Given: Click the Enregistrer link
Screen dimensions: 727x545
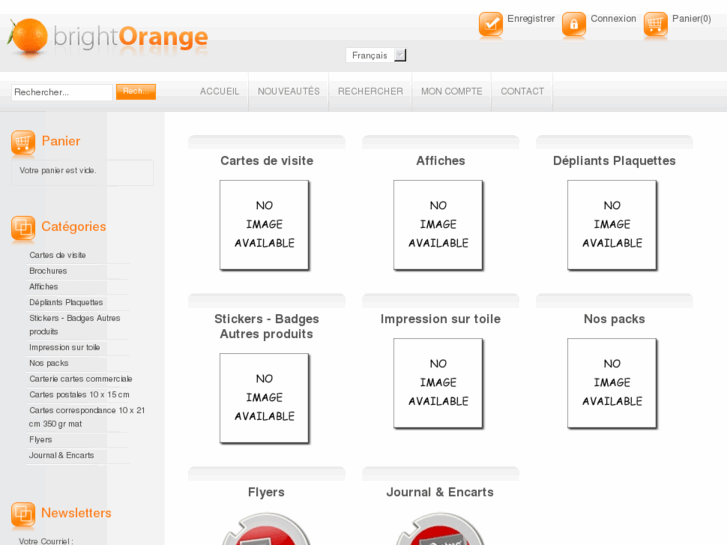Looking at the screenshot, I should (531, 19).
